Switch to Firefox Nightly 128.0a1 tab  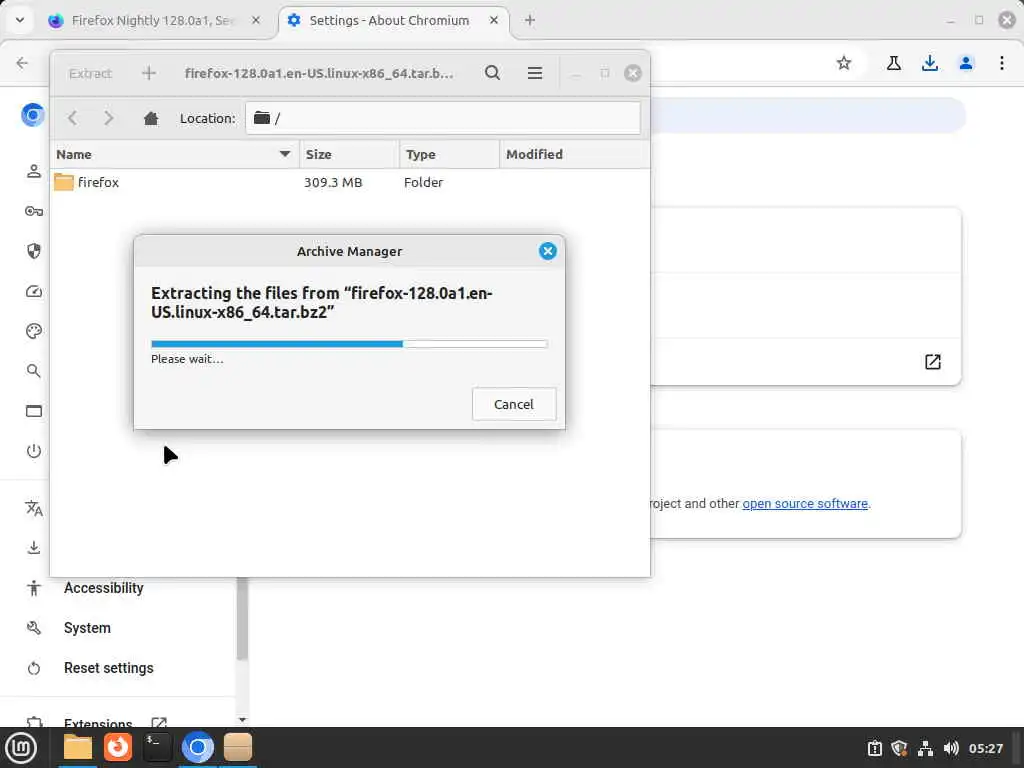(155, 20)
